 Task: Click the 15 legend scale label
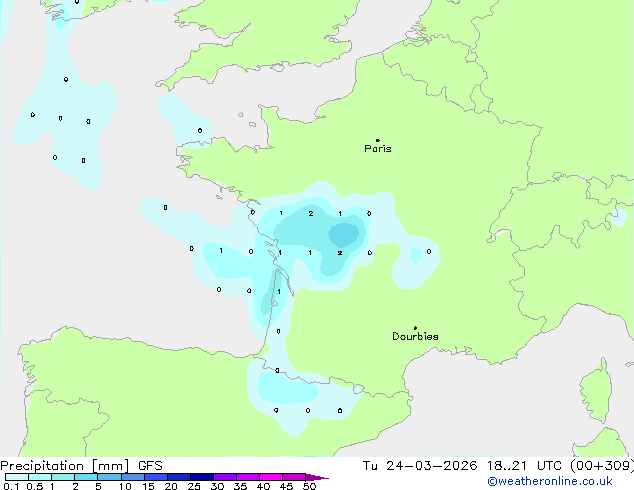coord(148,486)
